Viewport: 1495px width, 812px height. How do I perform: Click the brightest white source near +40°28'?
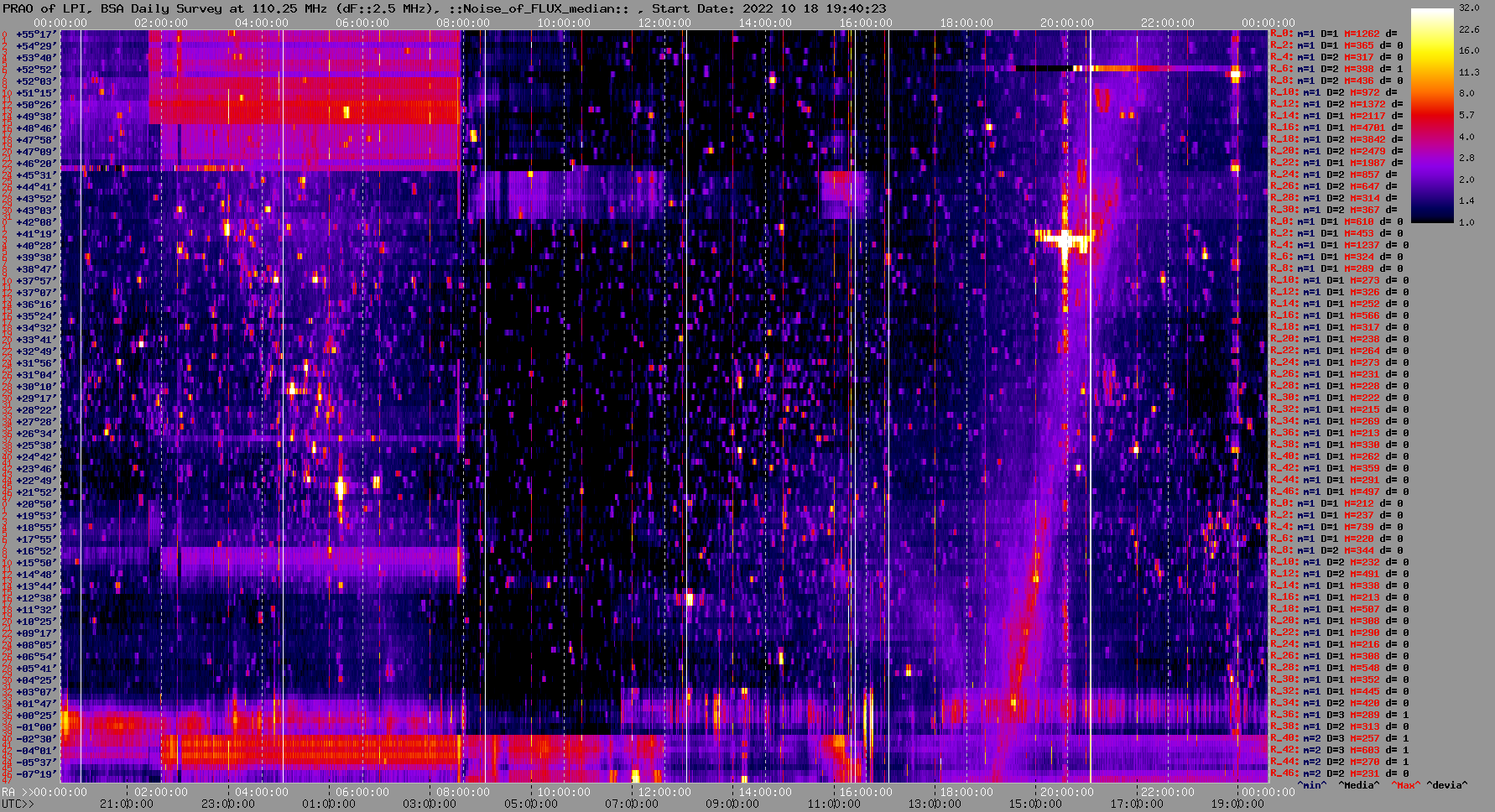pyautogui.click(x=1065, y=239)
